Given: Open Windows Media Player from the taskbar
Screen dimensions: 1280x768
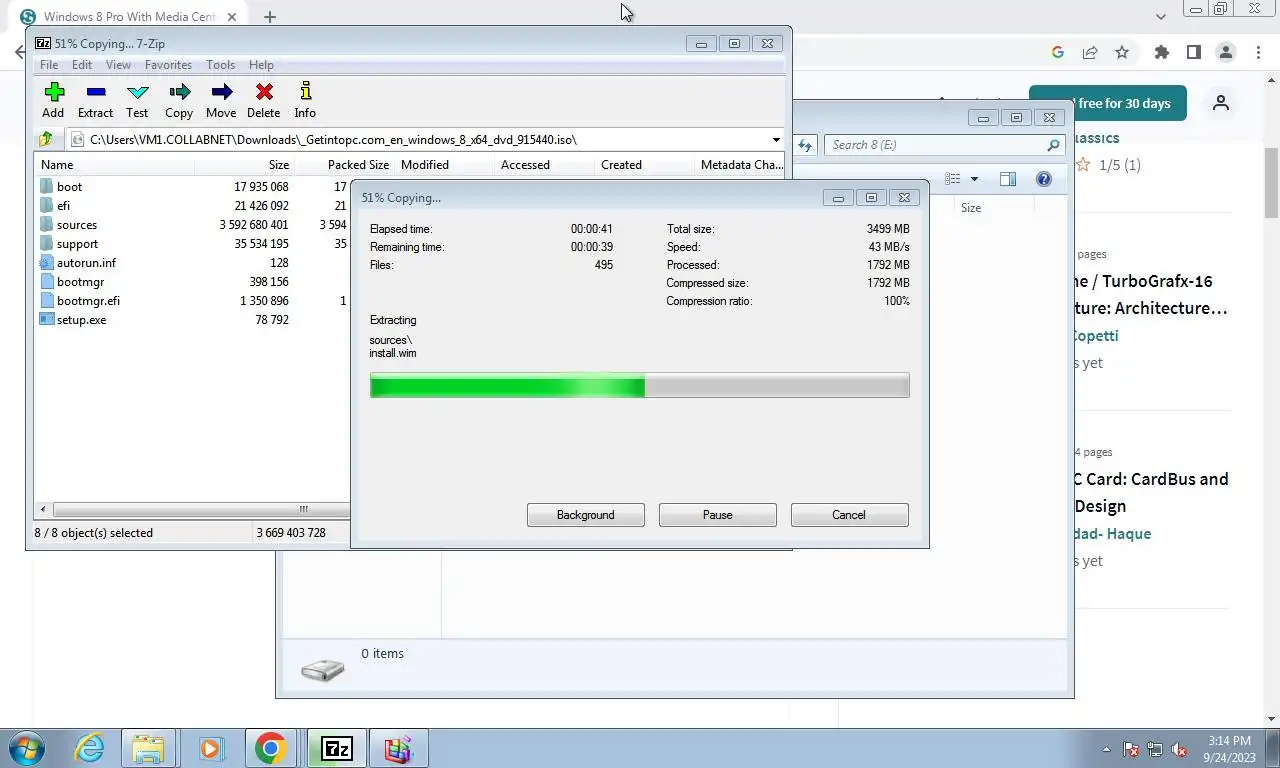Looking at the screenshot, I should (210, 748).
